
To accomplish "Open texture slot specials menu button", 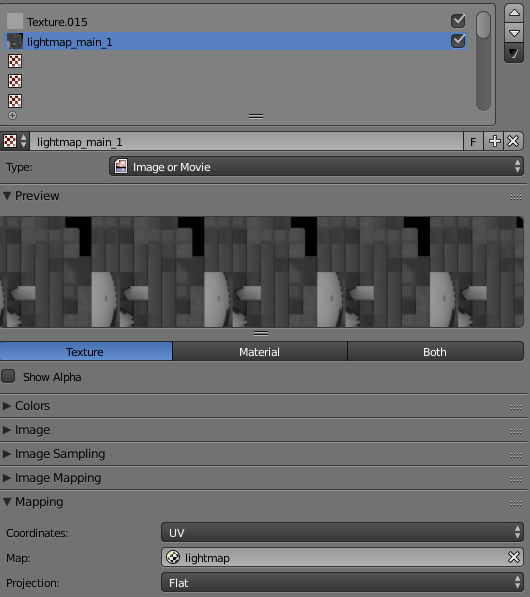I will tap(514, 53).
